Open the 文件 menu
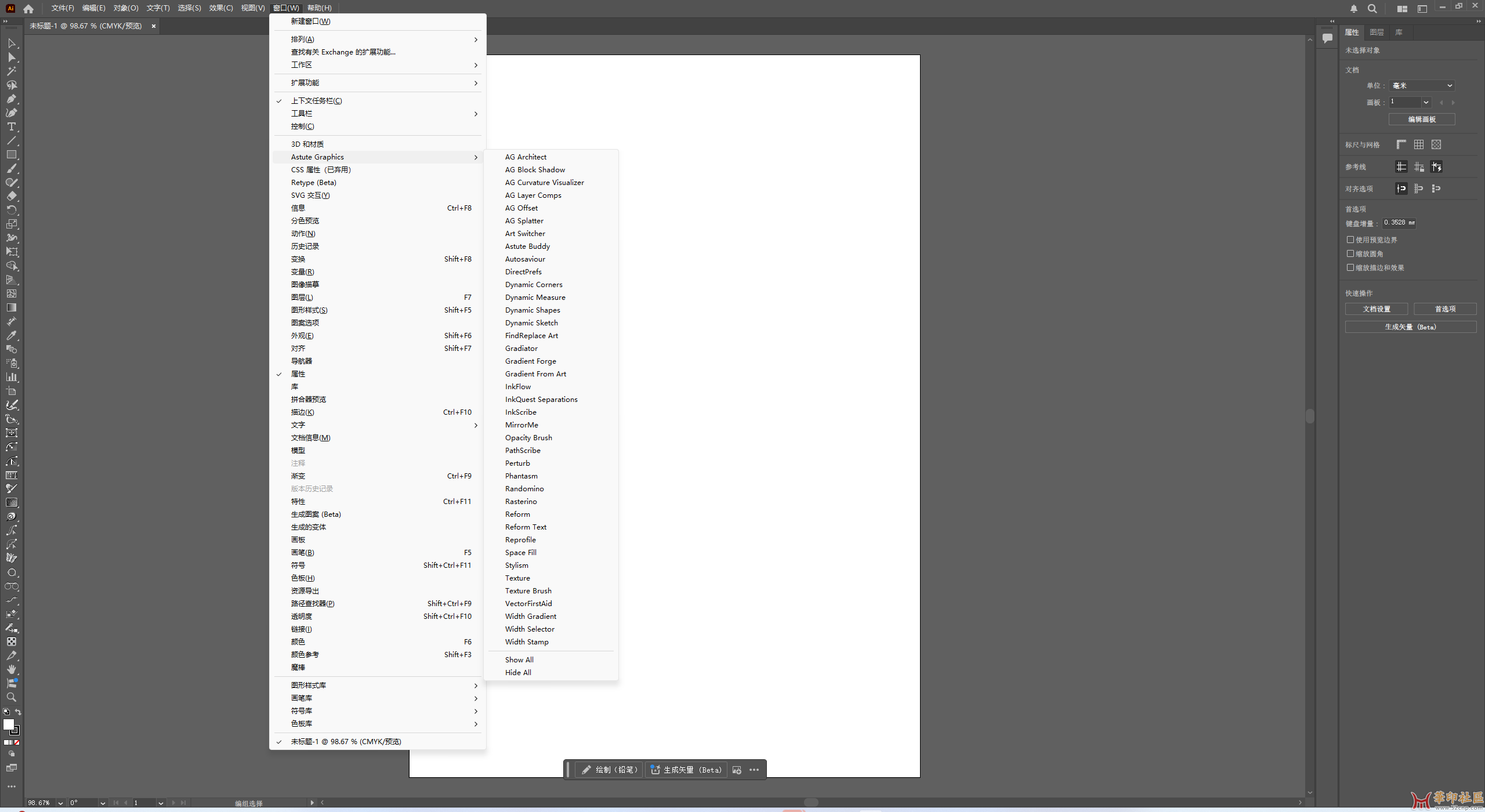The image size is (1485, 812). [63, 8]
